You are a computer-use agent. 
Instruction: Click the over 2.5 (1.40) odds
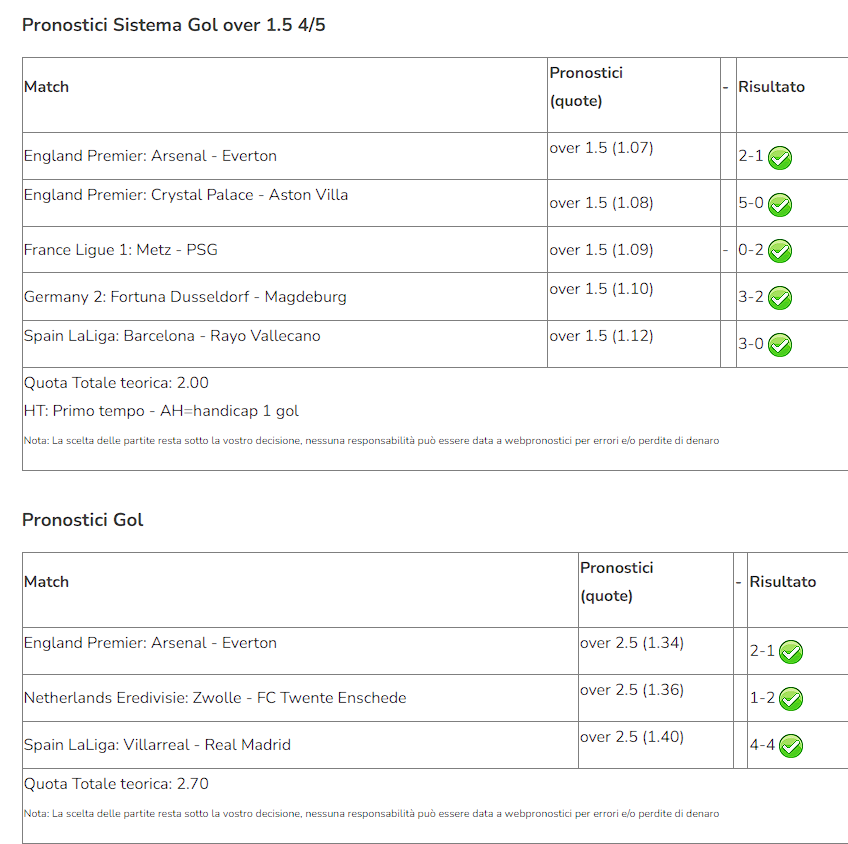[632, 737]
